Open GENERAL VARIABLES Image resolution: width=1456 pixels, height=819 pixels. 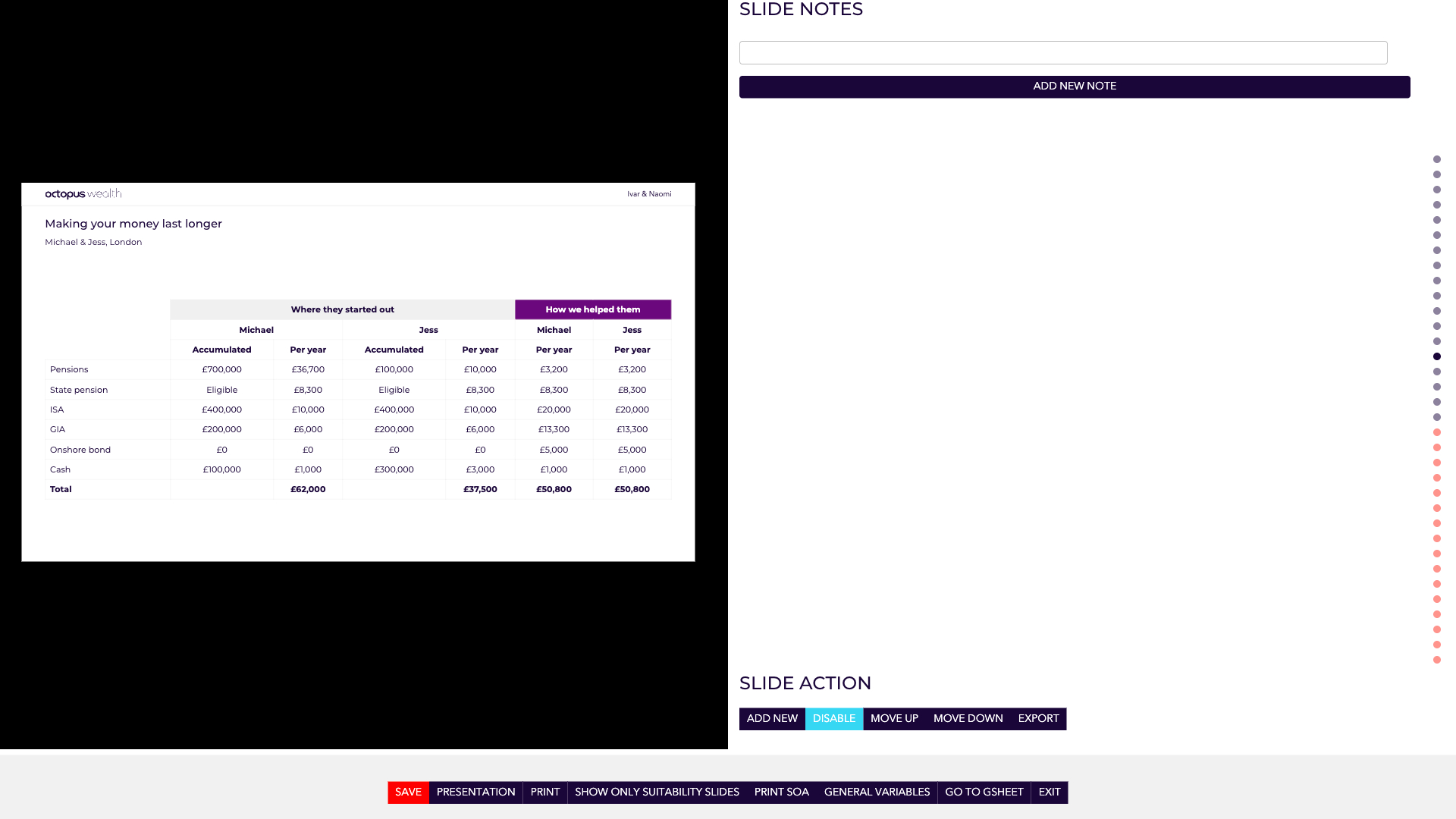[877, 792]
